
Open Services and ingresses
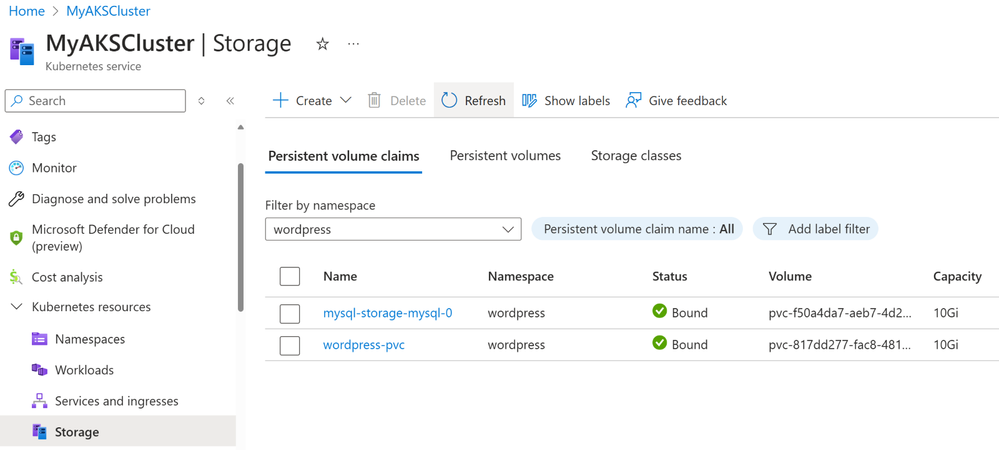coord(117,401)
